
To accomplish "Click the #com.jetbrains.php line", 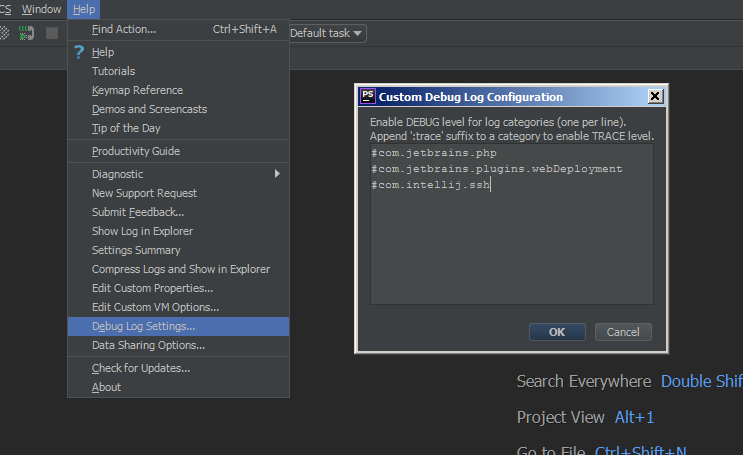I will [434, 153].
